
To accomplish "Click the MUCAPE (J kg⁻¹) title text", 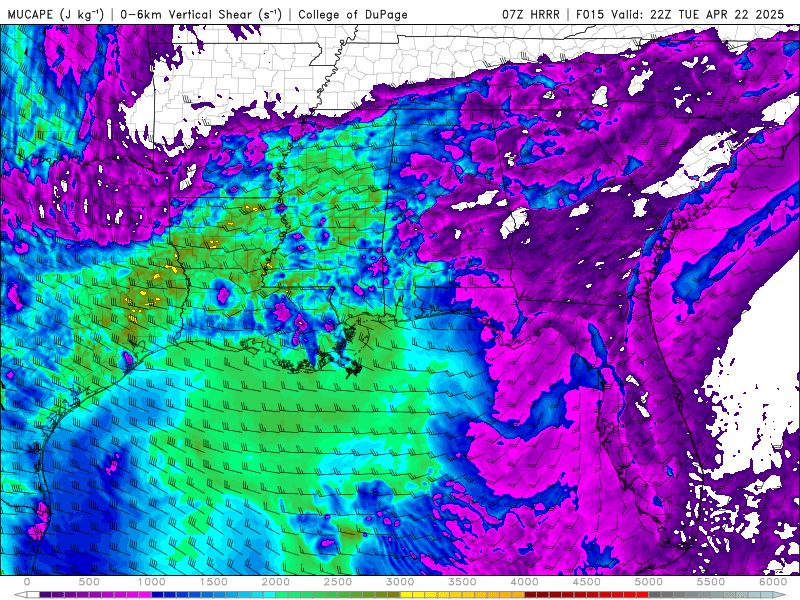I will (x=56, y=14).
